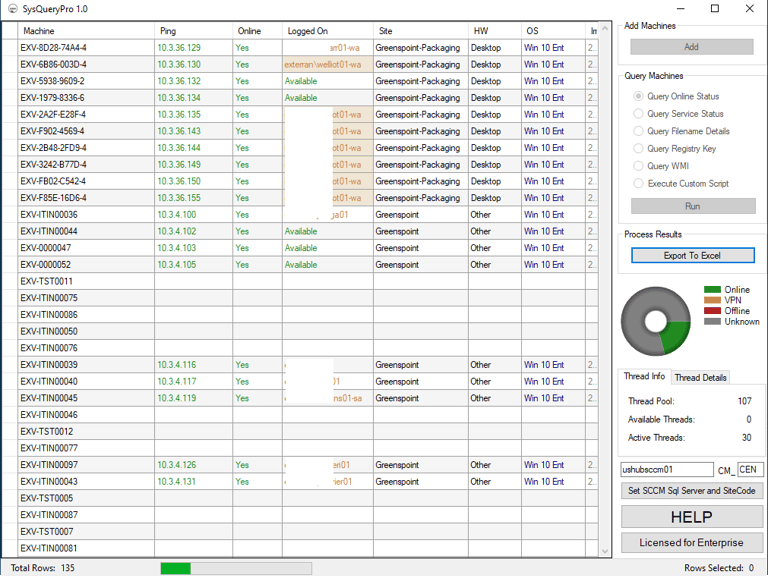Viewport: 768px width, 576px height.
Task: Click the gray Unknown legend swatch
Action: pyautogui.click(x=712, y=322)
